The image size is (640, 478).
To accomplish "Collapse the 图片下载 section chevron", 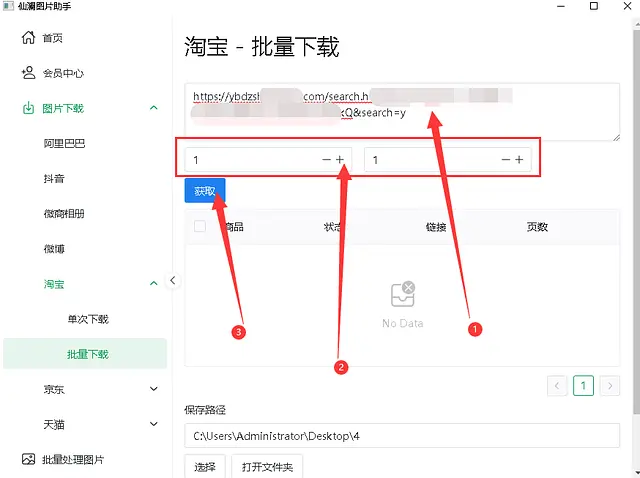I will (154, 108).
